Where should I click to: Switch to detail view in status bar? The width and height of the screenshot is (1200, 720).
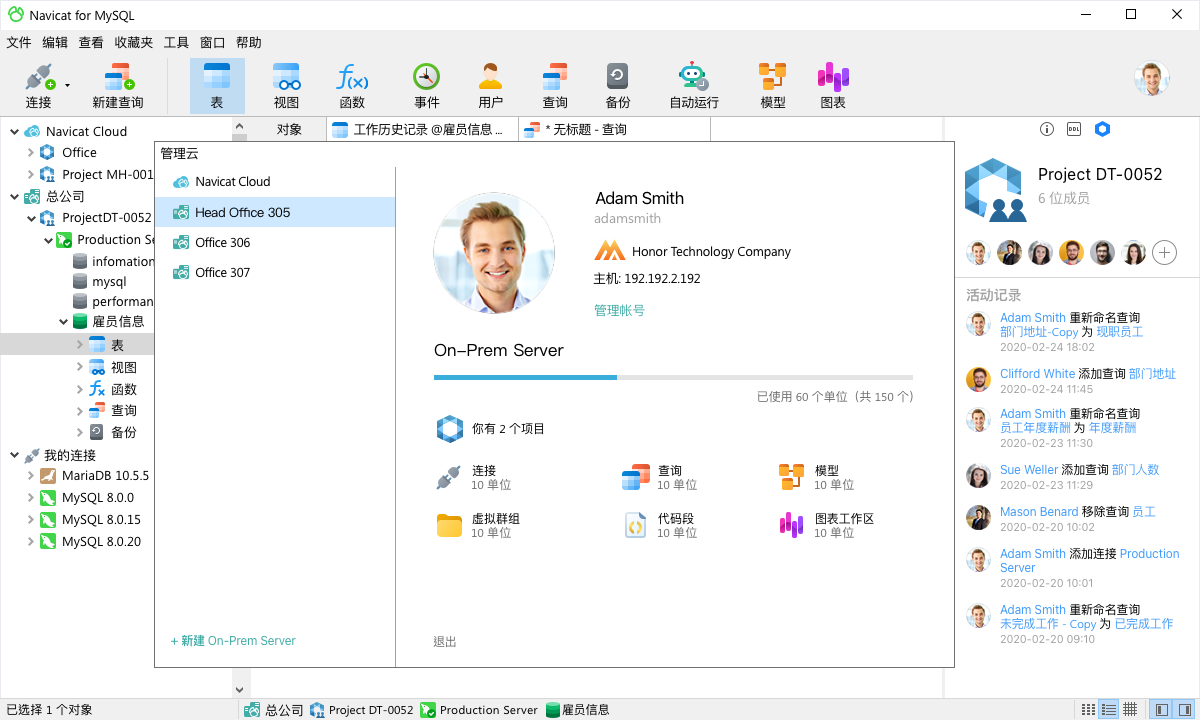coord(1108,709)
